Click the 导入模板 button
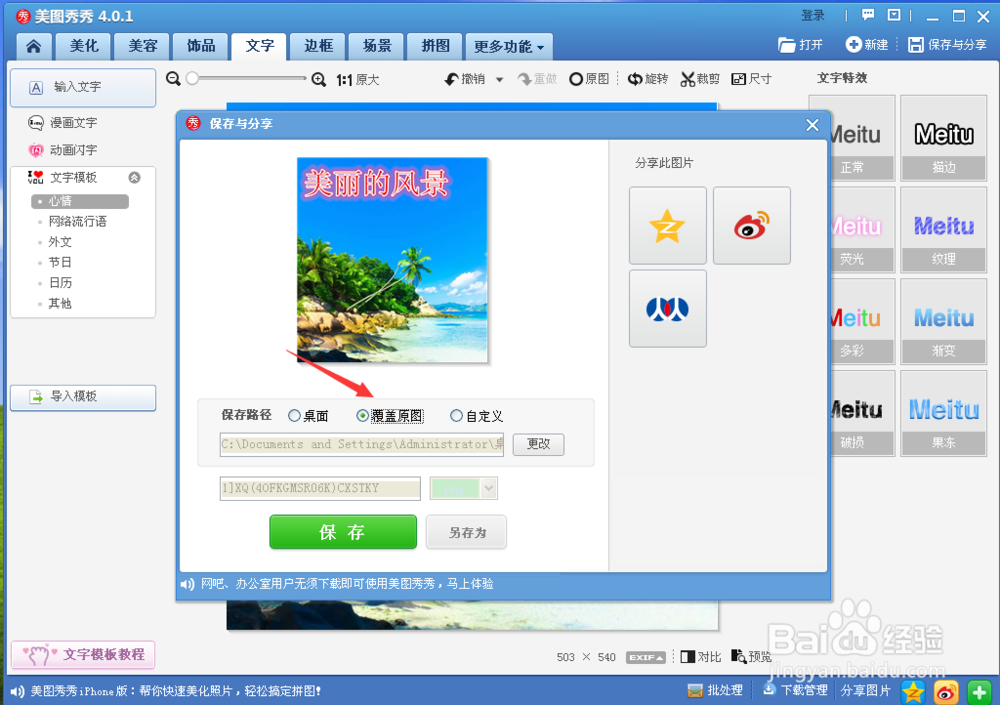Image resolution: width=1000 pixels, height=705 pixels. coord(83,397)
